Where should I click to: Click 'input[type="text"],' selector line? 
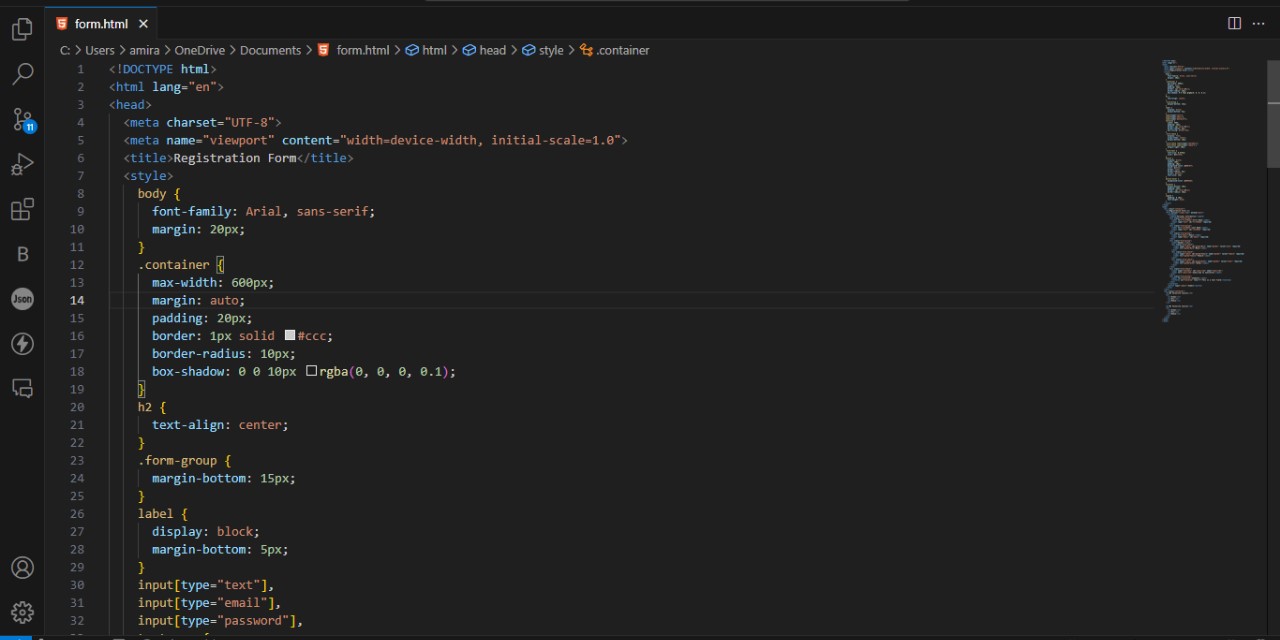tap(206, 585)
